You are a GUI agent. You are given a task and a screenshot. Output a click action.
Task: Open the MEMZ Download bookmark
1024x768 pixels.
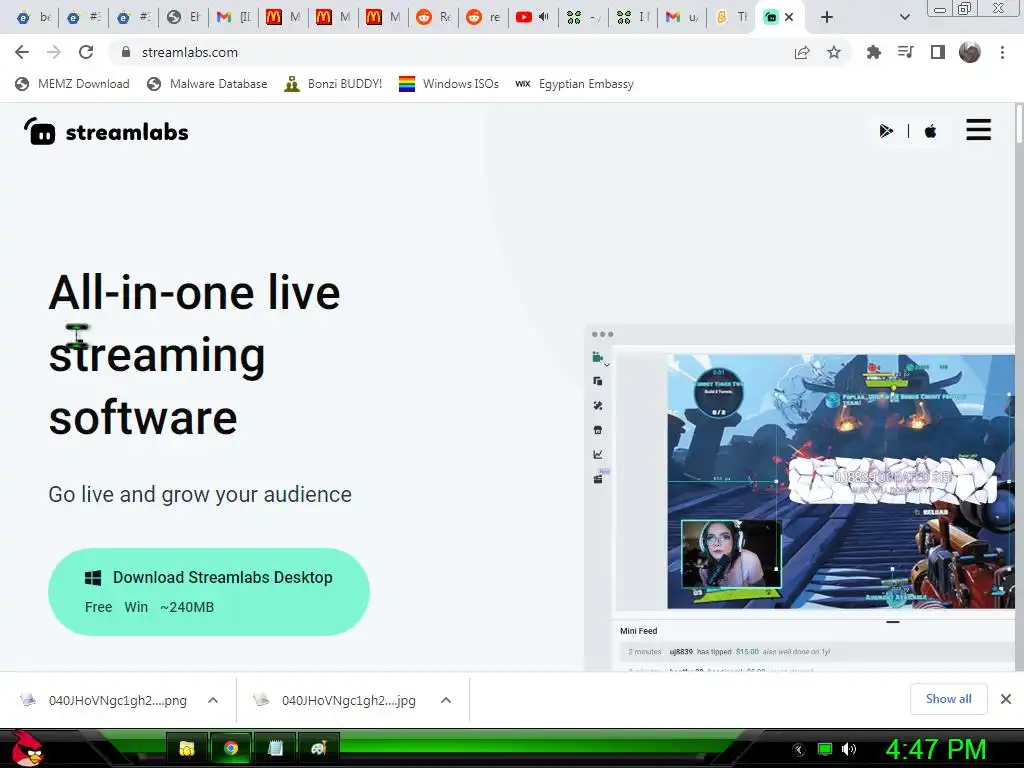click(72, 84)
